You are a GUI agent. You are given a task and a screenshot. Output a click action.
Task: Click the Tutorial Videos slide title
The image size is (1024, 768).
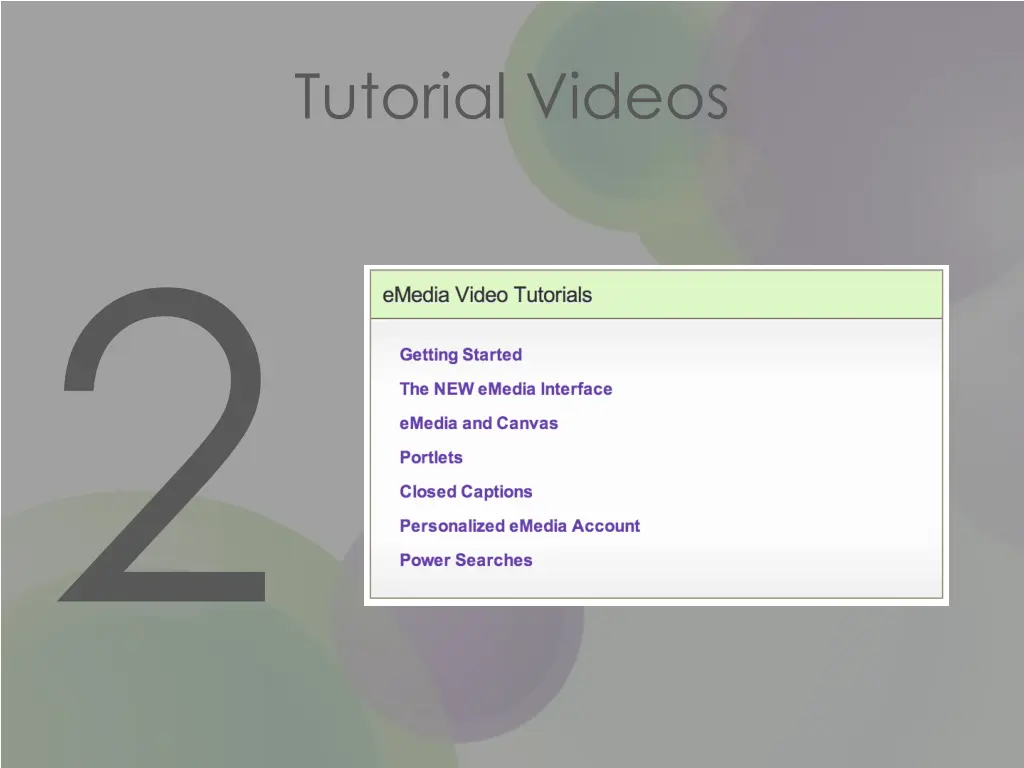[511, 97]
